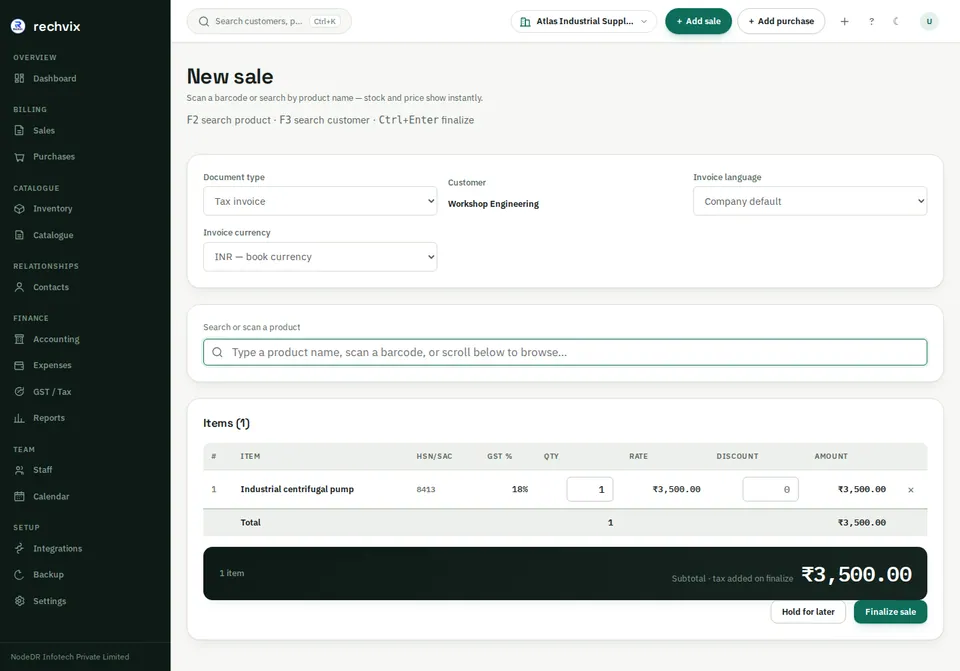Screen dimensions: 960x671
Task: Click the Accounting icon
Action: point(20,339)
